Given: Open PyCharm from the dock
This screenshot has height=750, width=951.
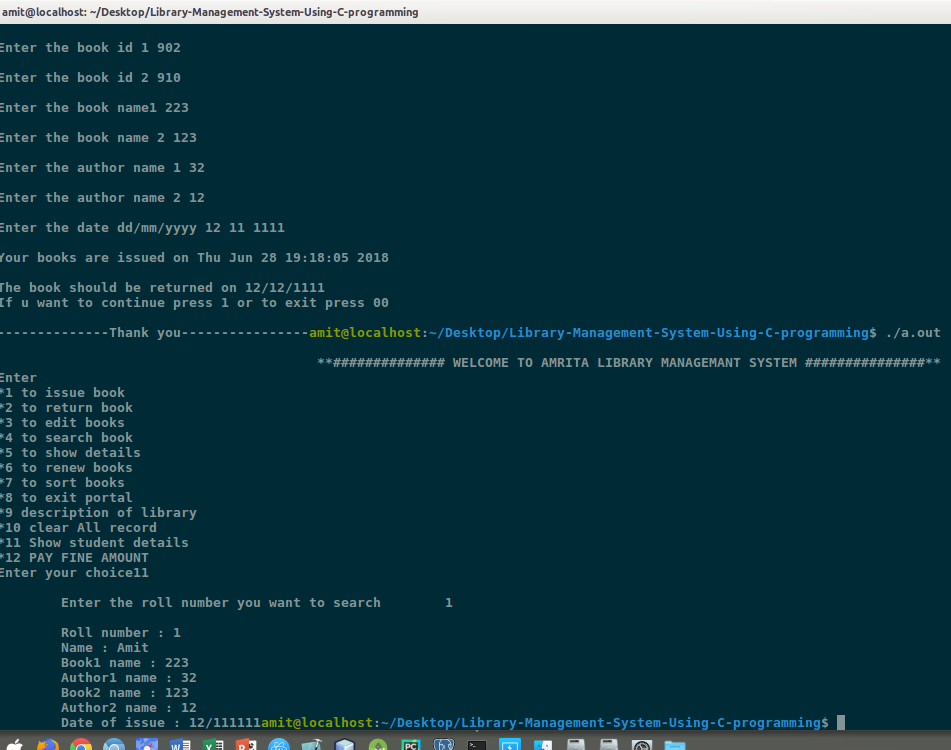Looking at the screenshot, I should (411, 745).
